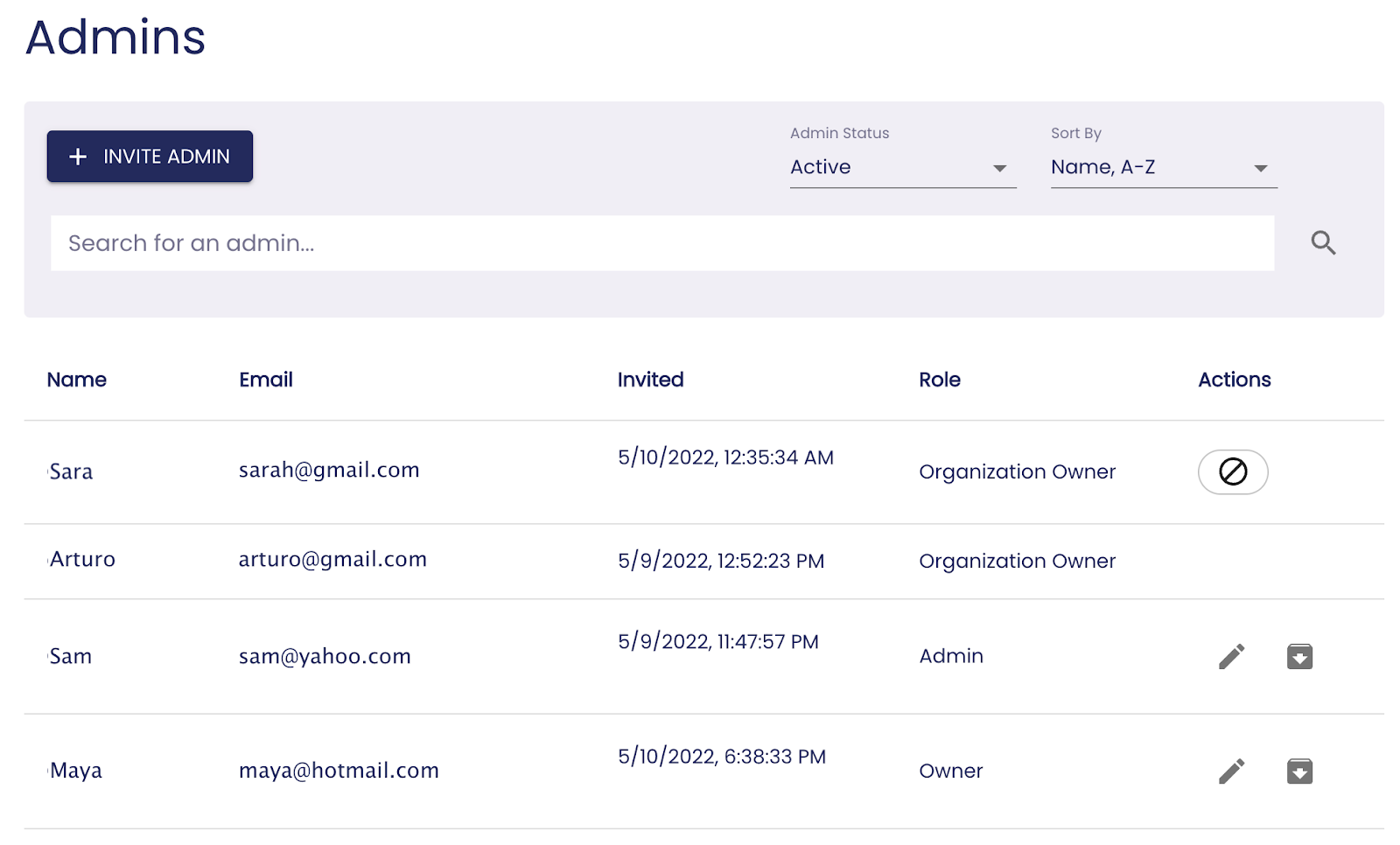
Task: Click the Invite Admin button
Action: (150, 157)
